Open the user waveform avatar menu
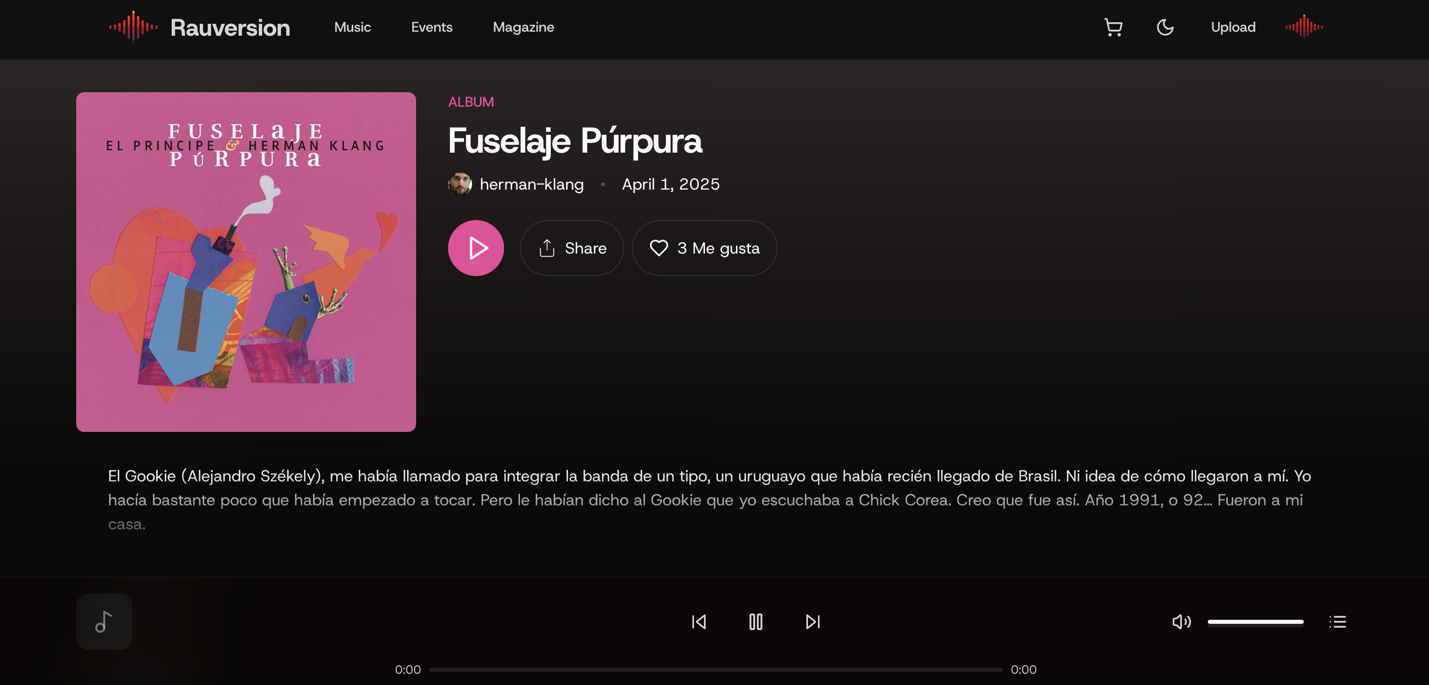This screenshot has height=685, width=1429. pos(1304,27)
